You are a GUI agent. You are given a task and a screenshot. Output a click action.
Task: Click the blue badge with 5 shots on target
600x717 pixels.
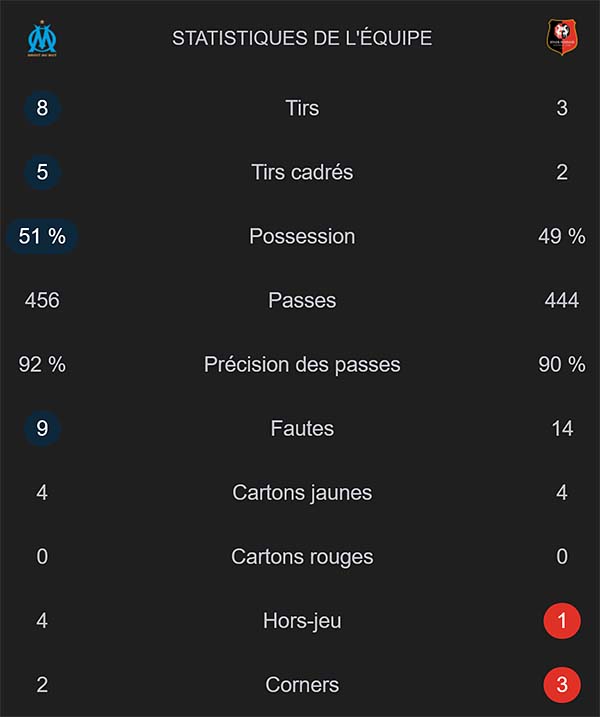pos(42,172)
